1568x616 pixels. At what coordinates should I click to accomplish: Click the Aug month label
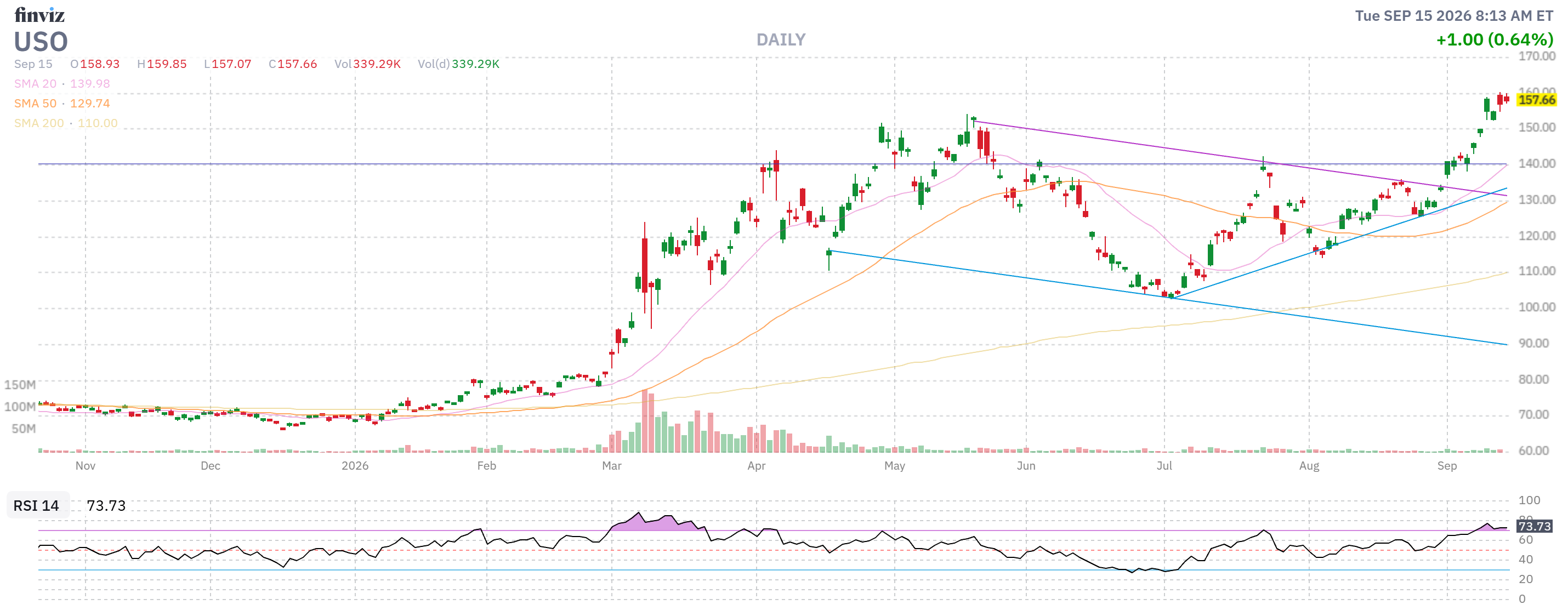click(x=1309, y=466)
